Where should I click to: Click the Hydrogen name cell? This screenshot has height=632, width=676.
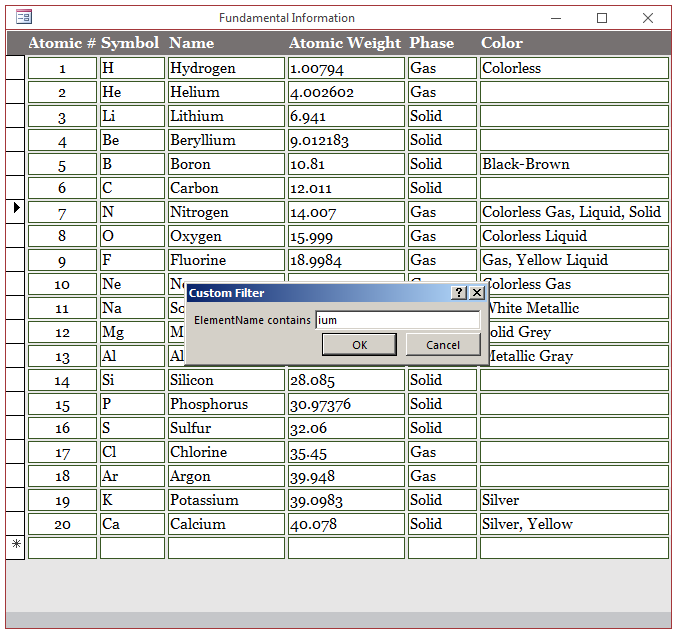(x=226, y=68)
